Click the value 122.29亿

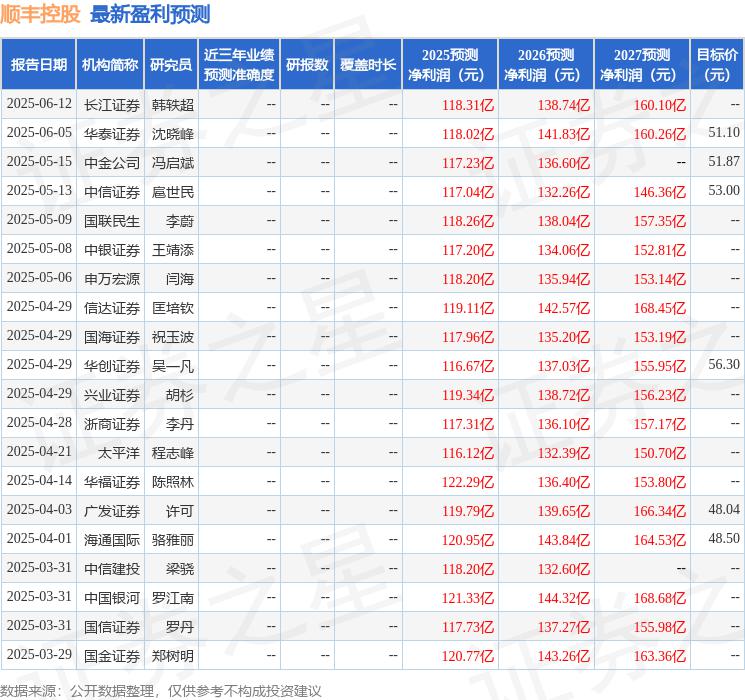pos(468,482)
